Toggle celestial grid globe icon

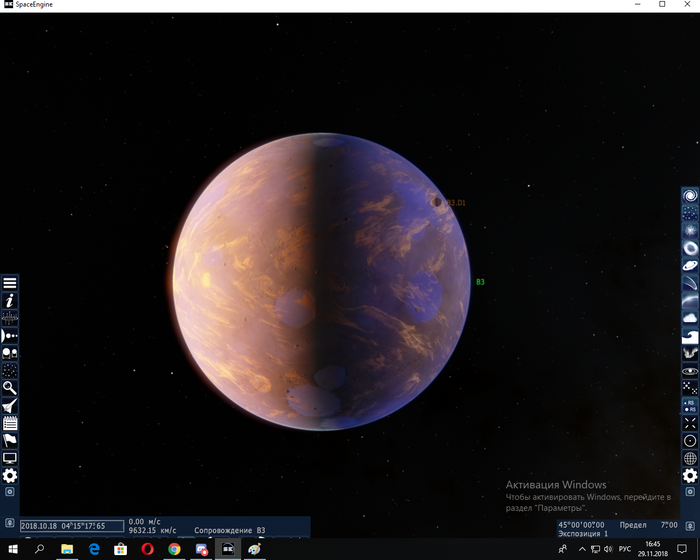690,457
